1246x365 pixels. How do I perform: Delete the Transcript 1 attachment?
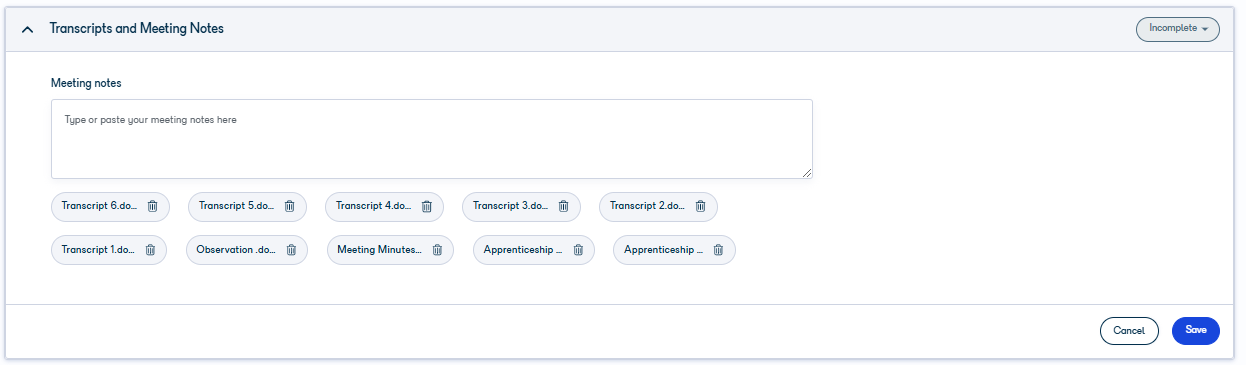click(150, 250)
